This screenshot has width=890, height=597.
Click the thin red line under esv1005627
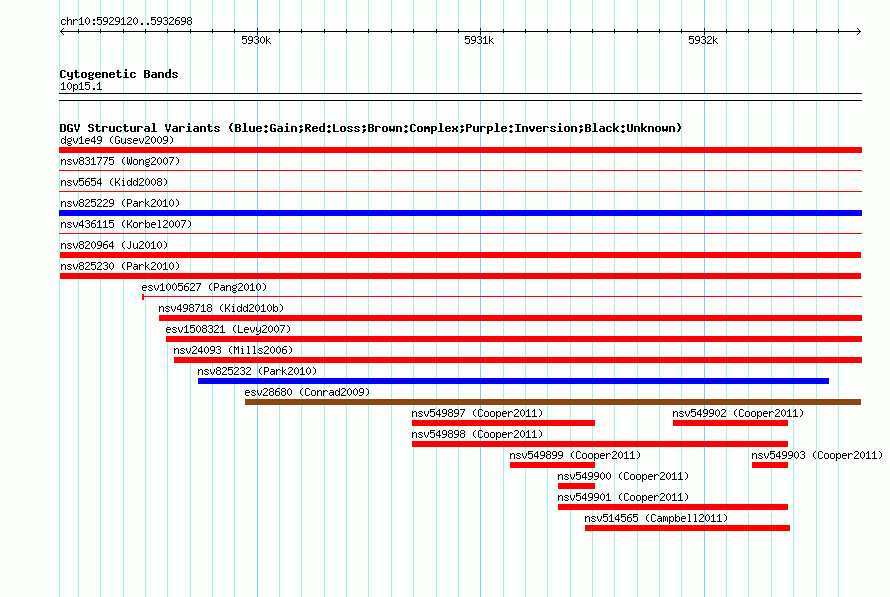click(502, 296)
